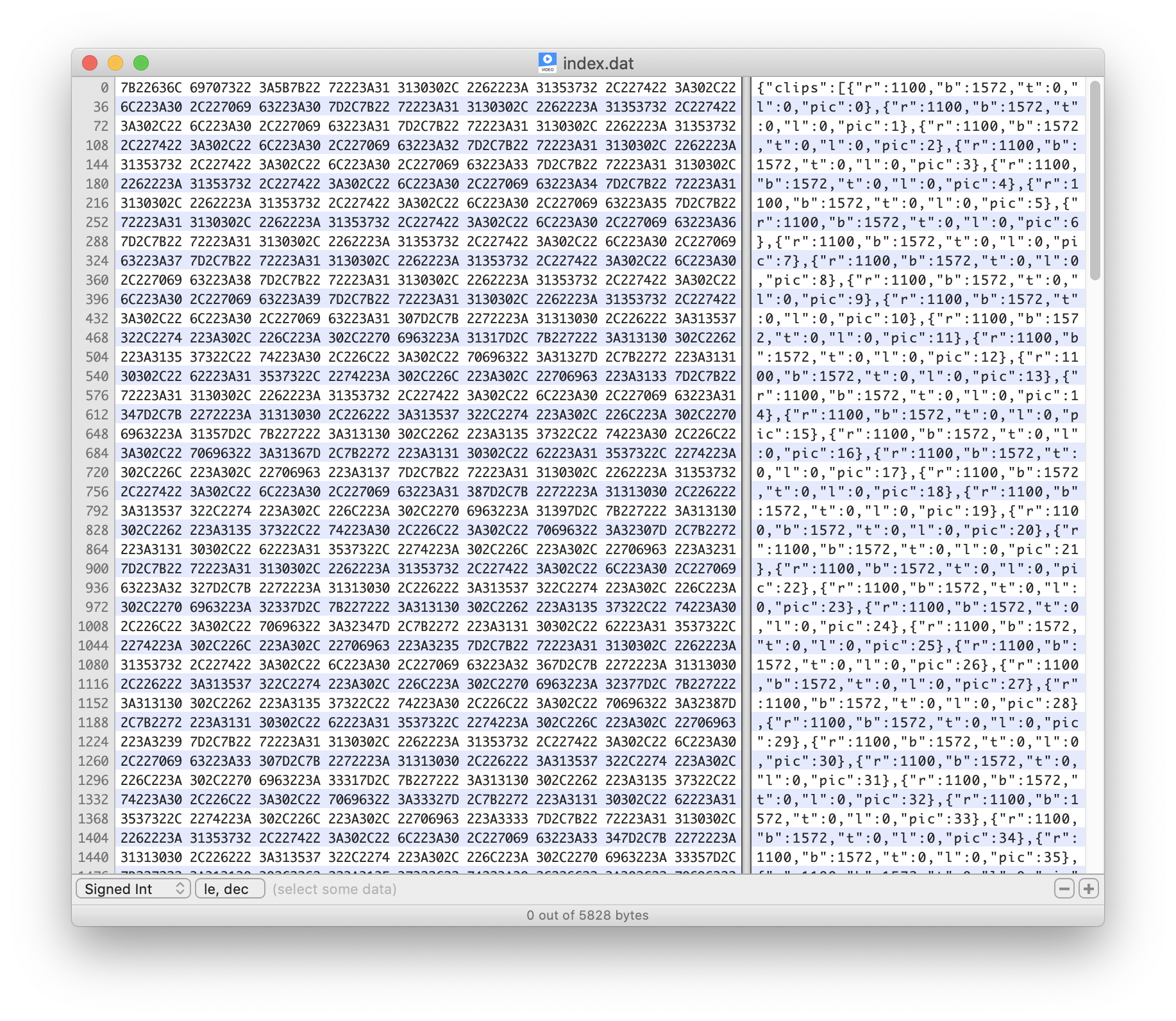The image size is (1176, 1021).
Task: Click offset label 252 in line number column
Action: 97,222
